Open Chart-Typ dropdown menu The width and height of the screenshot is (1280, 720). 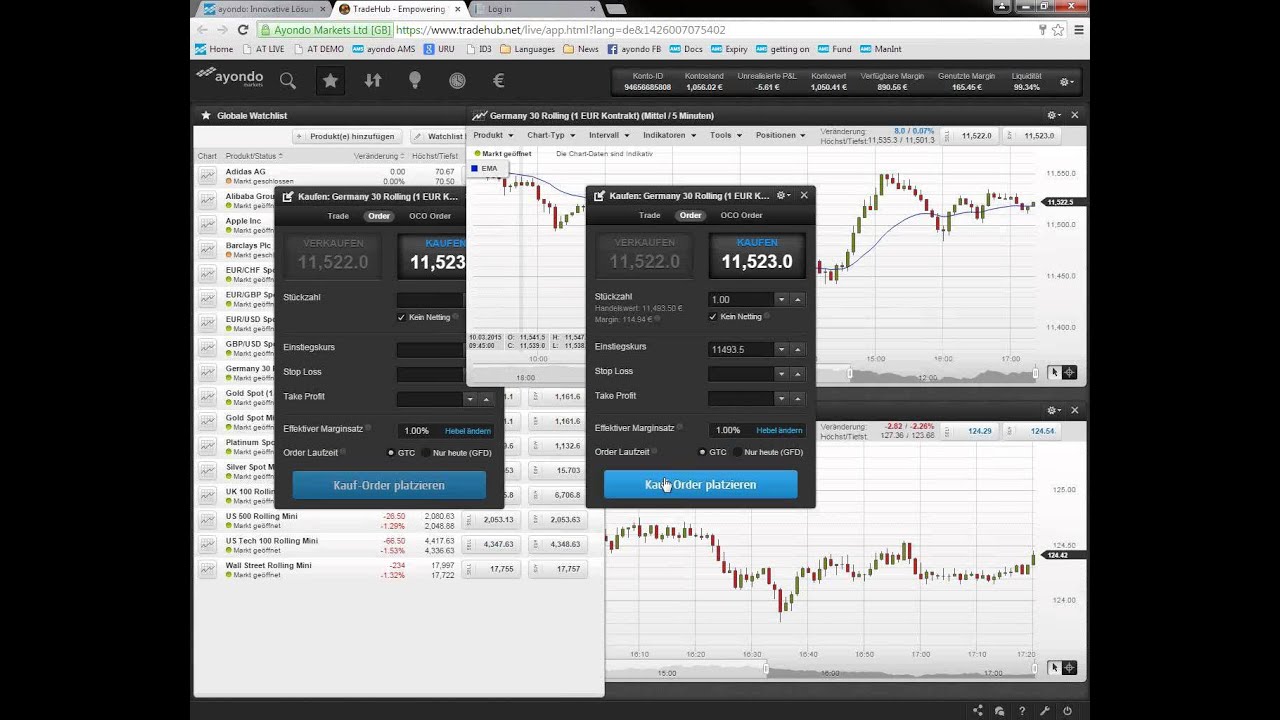tap(551, 135)
